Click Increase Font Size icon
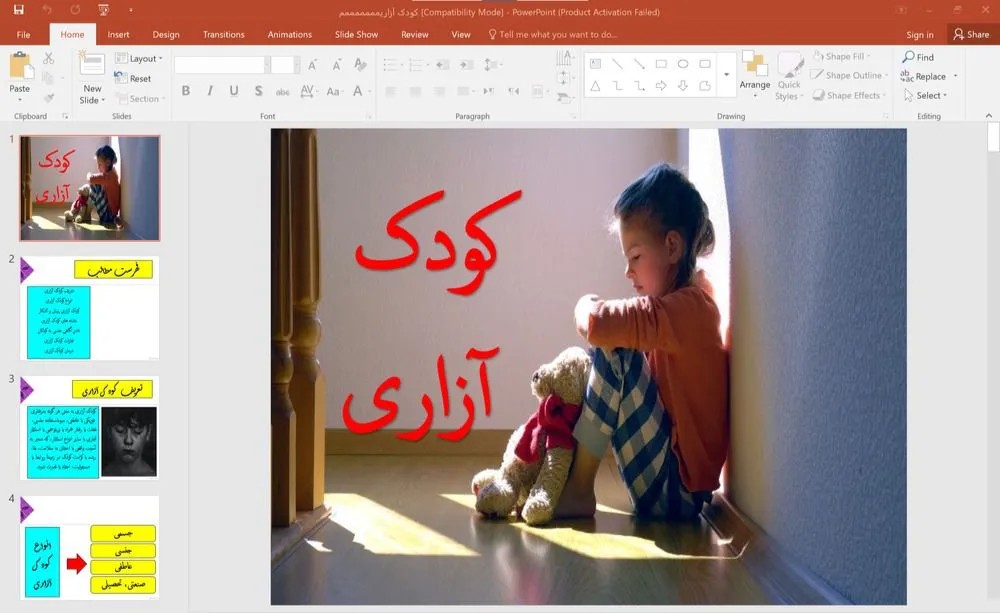The height and width of the screenshot is (613, 1000). pyautogui.click(x=312, y=65)
